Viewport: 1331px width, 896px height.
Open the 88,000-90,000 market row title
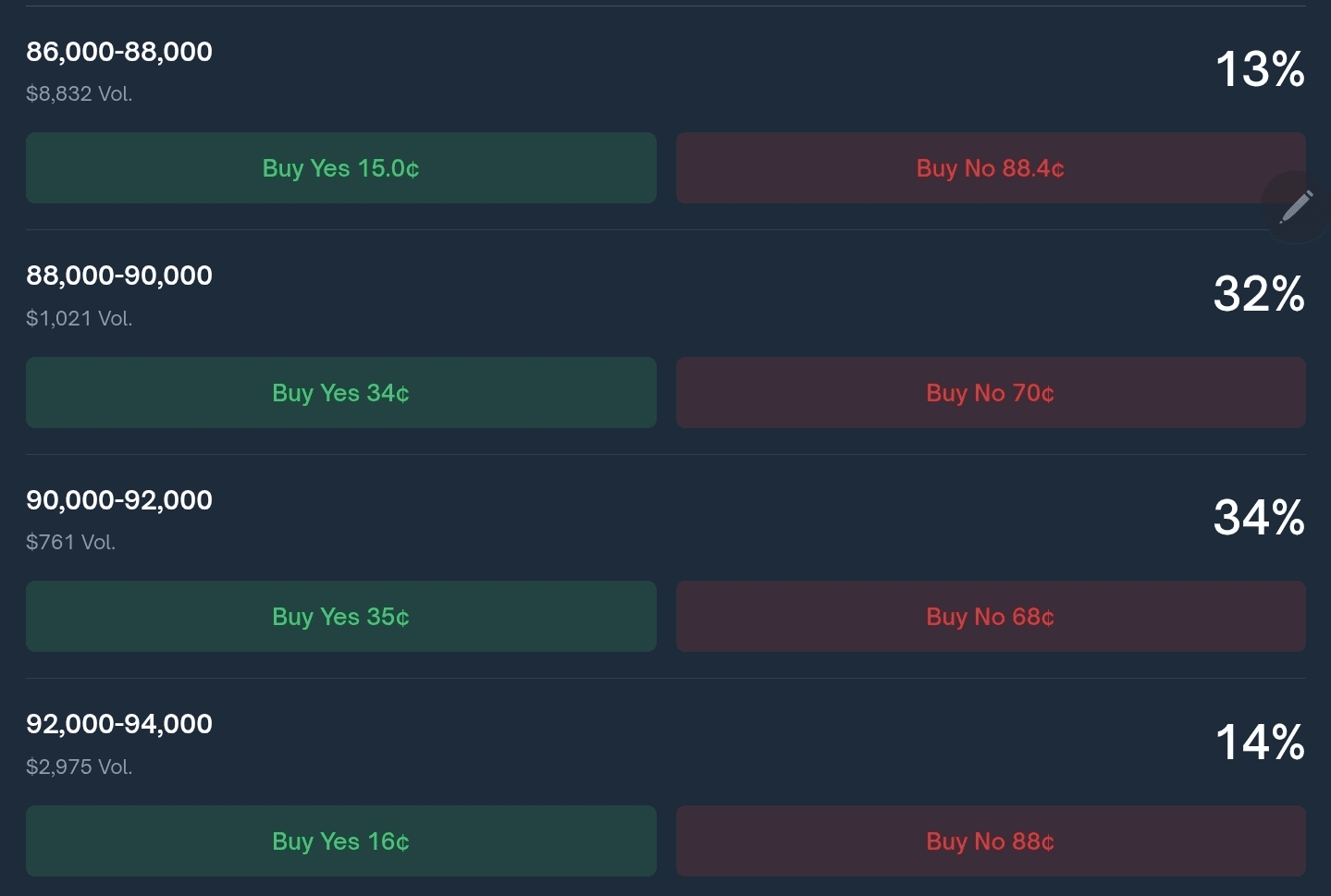[x=119, y=276]
